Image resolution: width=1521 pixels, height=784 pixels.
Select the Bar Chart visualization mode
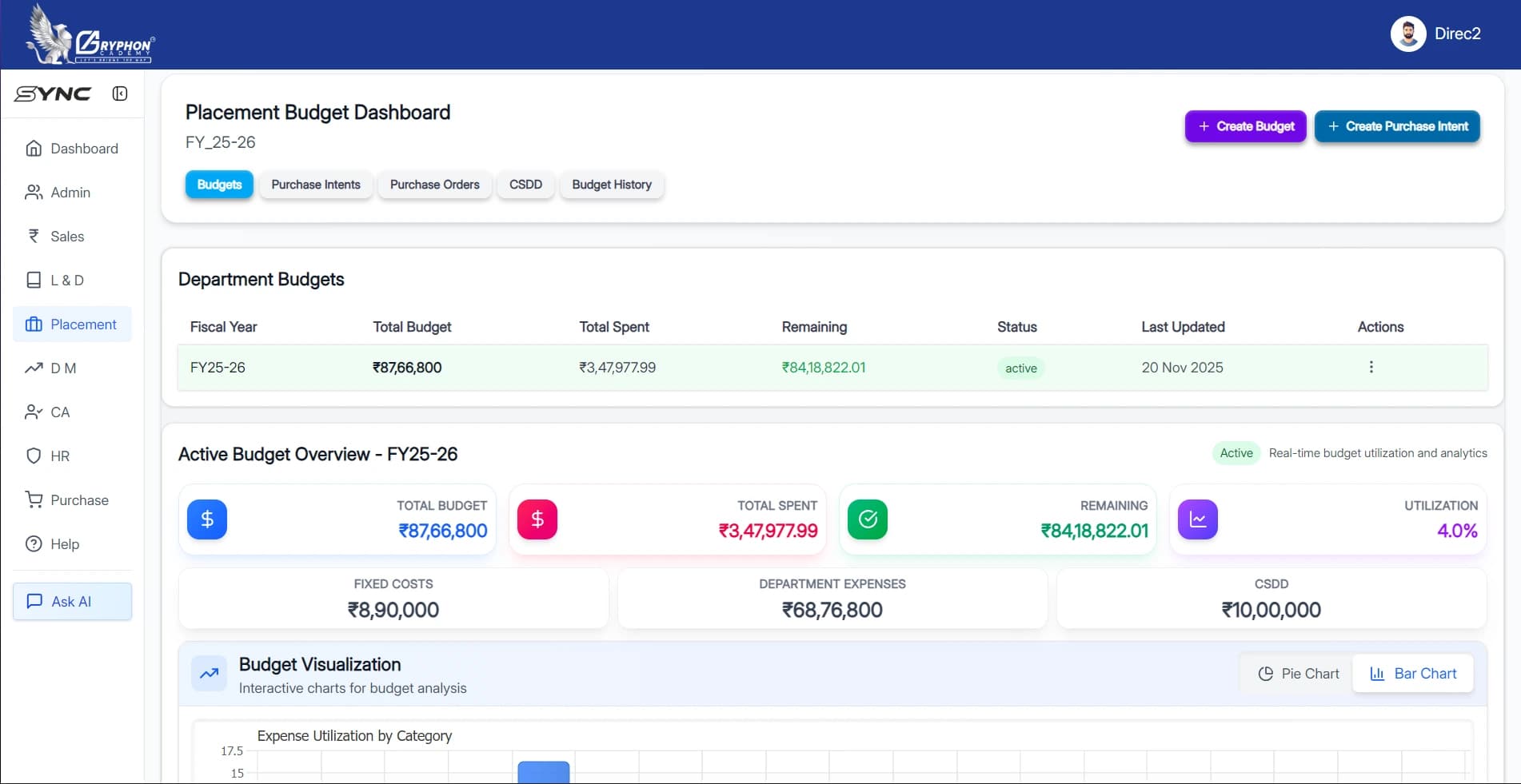click(1413, 673)
